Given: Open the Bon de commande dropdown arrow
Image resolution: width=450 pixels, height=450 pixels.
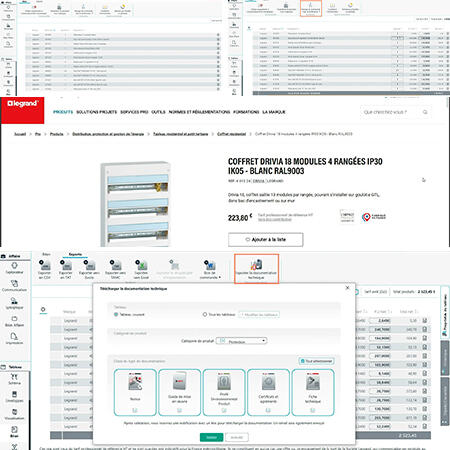Looking at the screenshot, I should coord(220,277).
